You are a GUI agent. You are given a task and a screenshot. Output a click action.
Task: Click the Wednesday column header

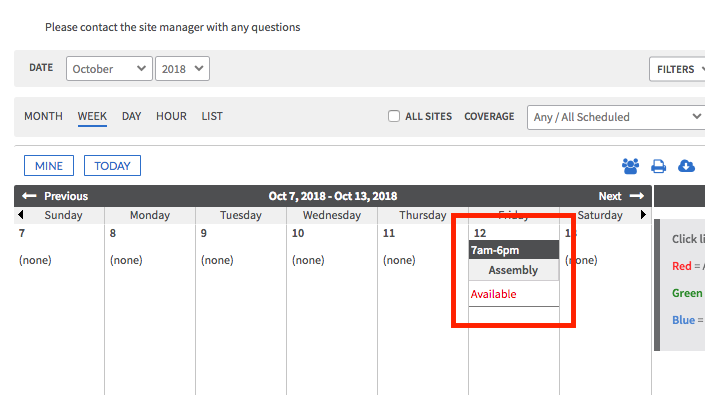(332, 215)
